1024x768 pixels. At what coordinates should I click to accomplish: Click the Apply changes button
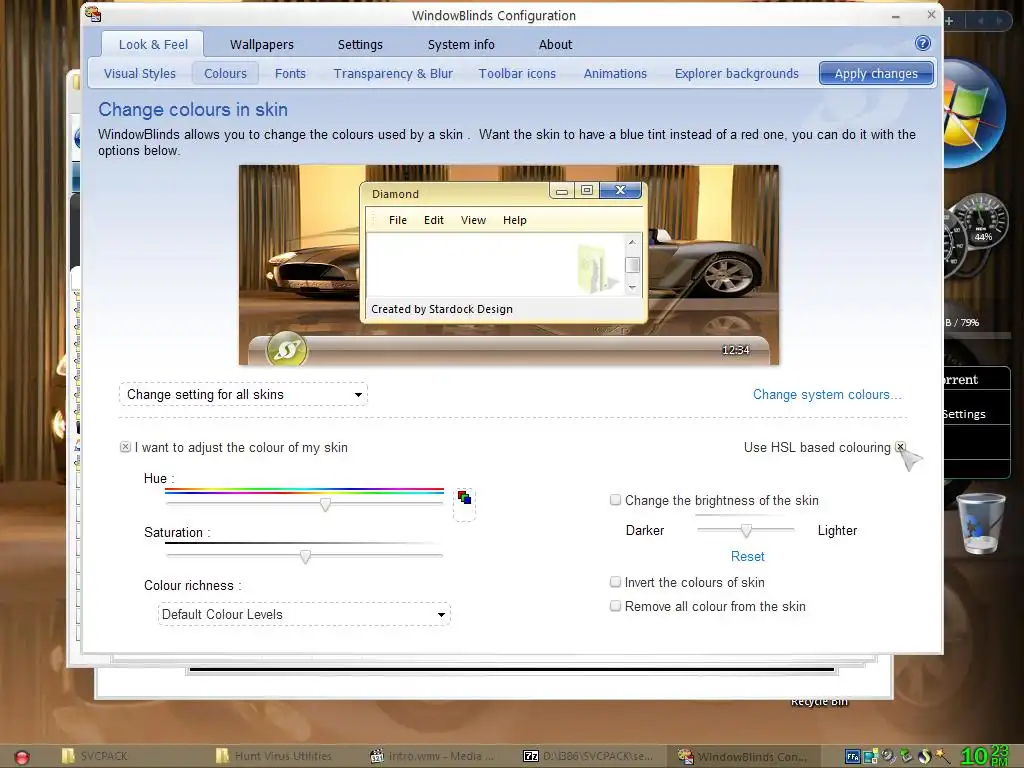coord(876,73)
